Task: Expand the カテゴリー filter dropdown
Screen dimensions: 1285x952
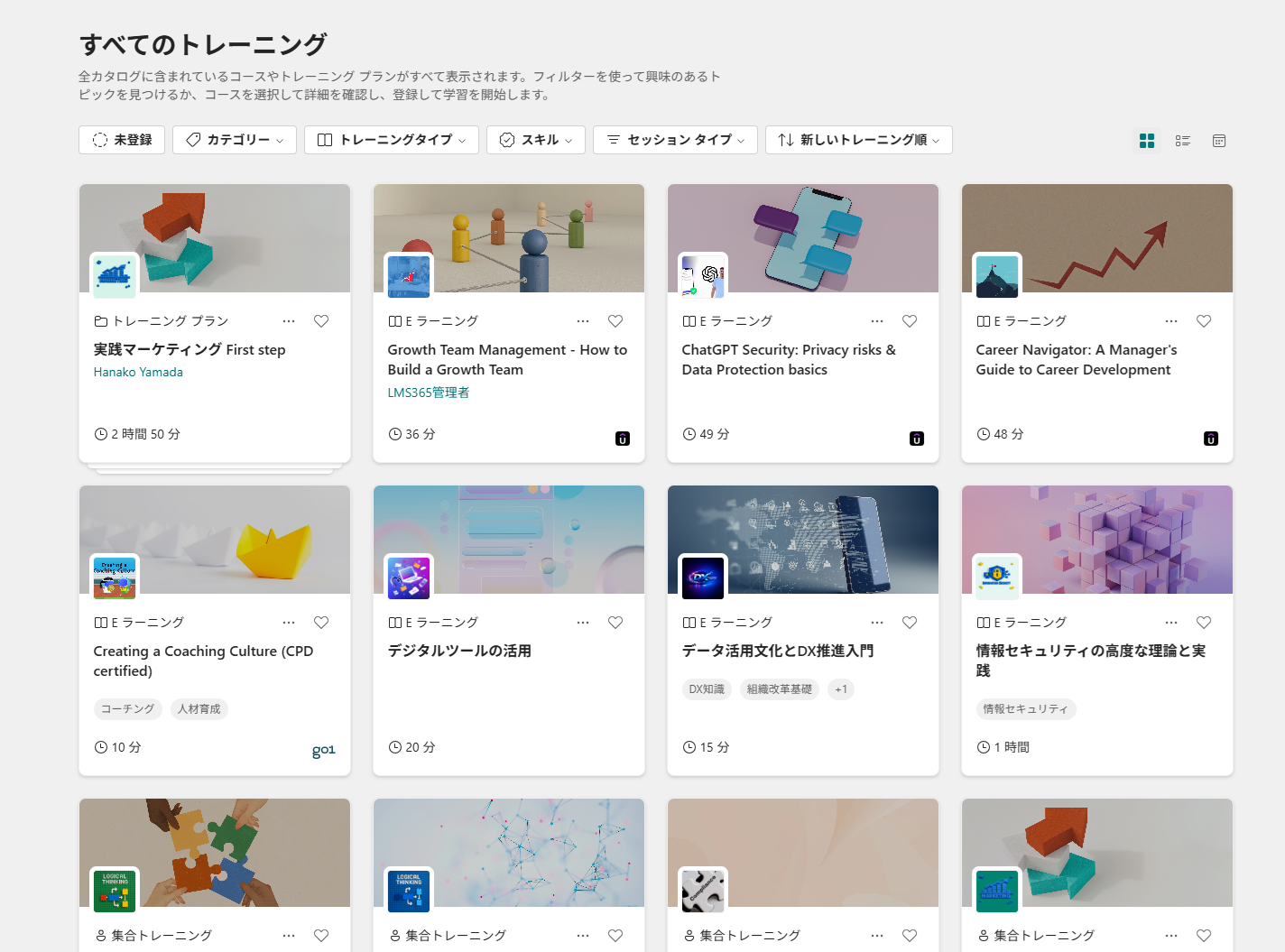Action: tap(235, 140)
